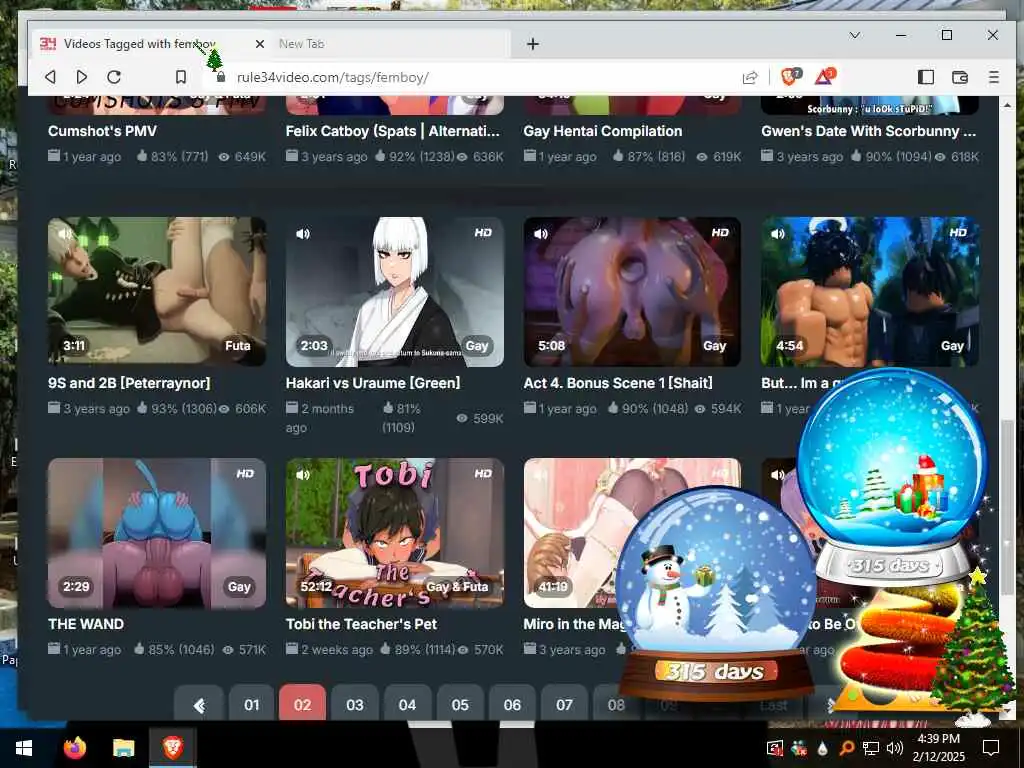Open a new tab with the plus button
This screenshot has width=1024, height=768.
click(532, 44)
